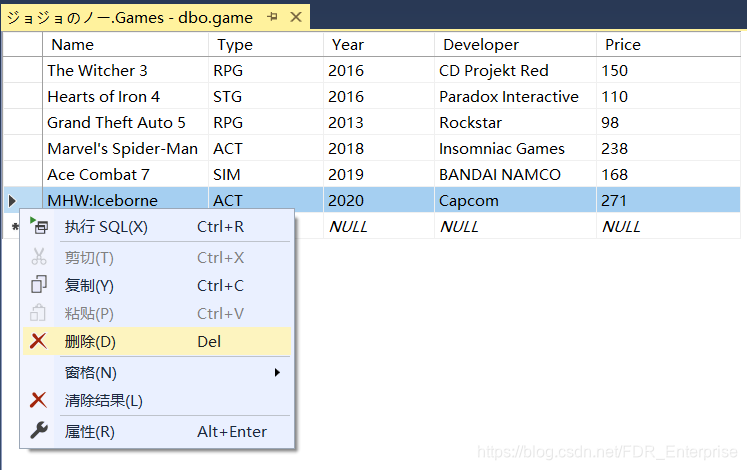Click the 'CD Projekt Red' developer cell
Screen dimensions: 747x470
coord(515,70)
